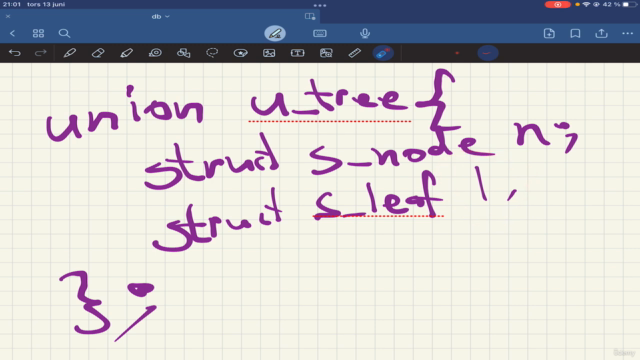The image size is (640, 360).
Task: Go back using the back chevron
Action: (12, 33)
